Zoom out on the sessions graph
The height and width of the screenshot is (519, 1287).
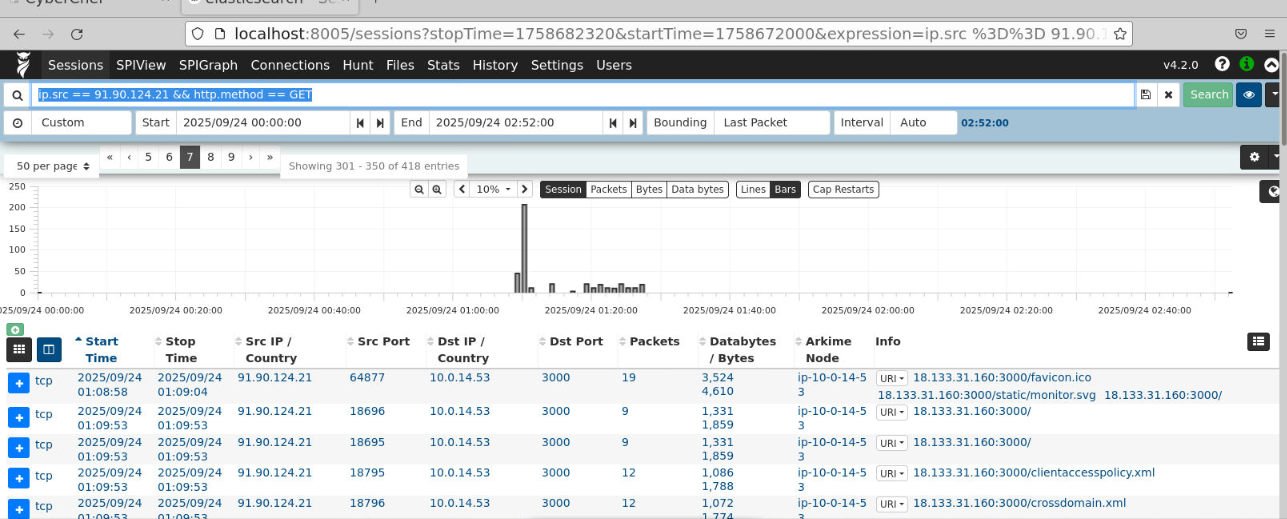[420, 189]
